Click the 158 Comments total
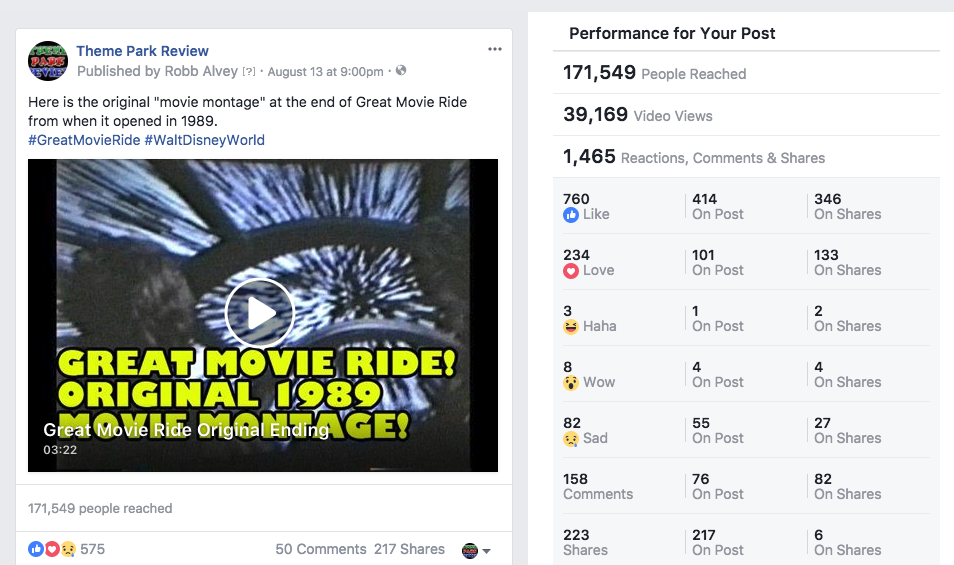Screen dimensions: 954x565 click(x=597, y=487)
